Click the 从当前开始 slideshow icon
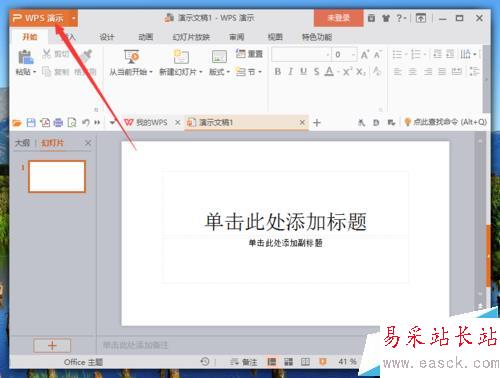The width and height of the screenshot is (500, 378). tap(131, 57)
